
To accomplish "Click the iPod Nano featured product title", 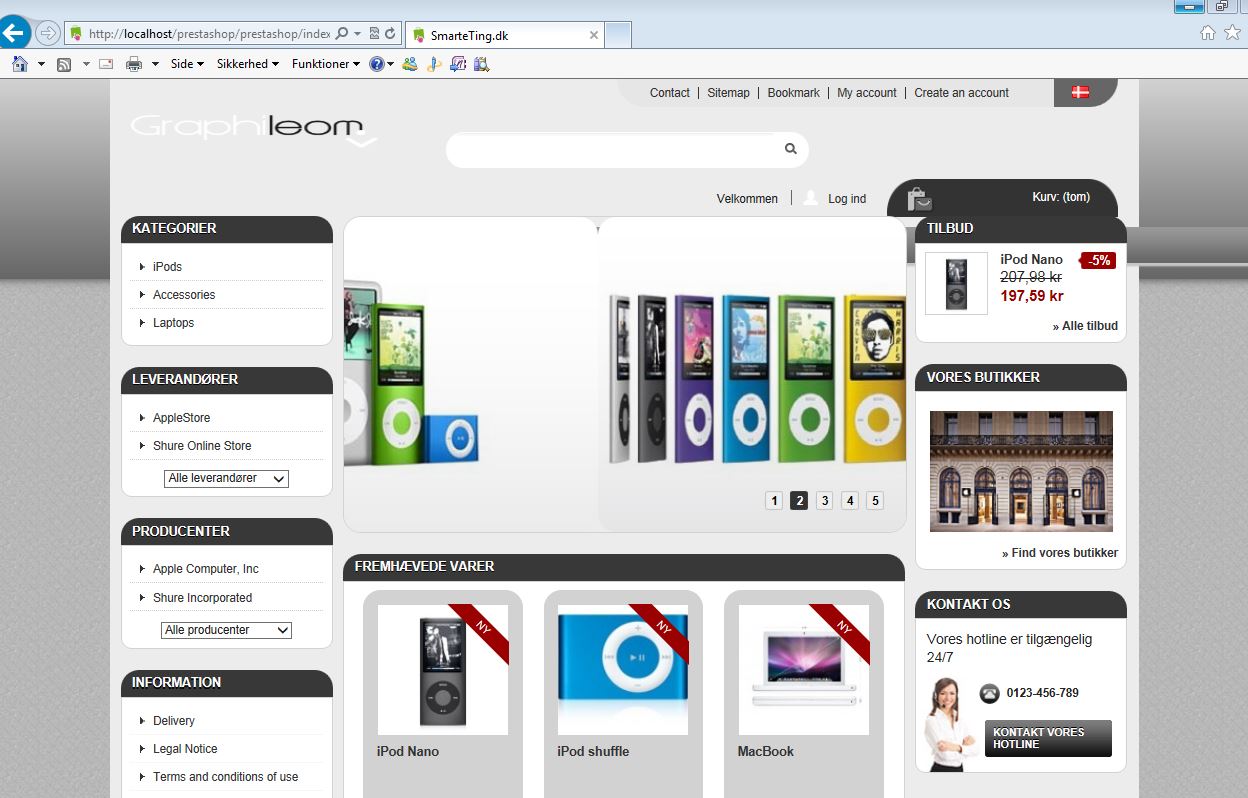I will 408,752.
